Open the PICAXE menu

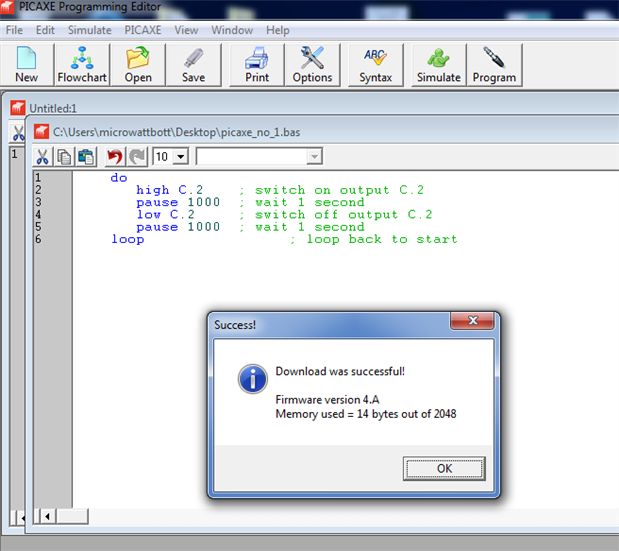(x=143, y=30)
